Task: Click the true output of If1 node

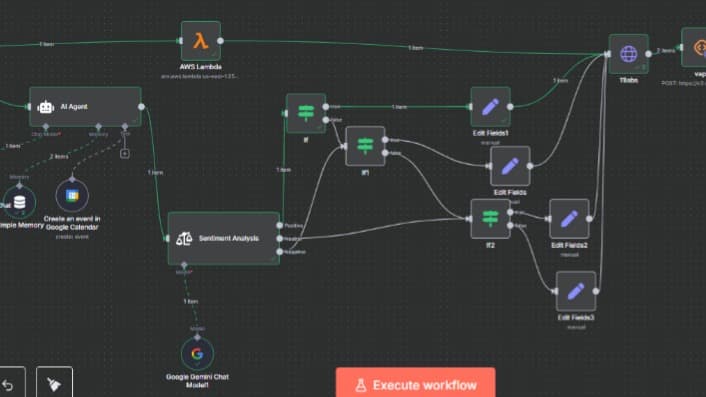Action: coord(385,140)
